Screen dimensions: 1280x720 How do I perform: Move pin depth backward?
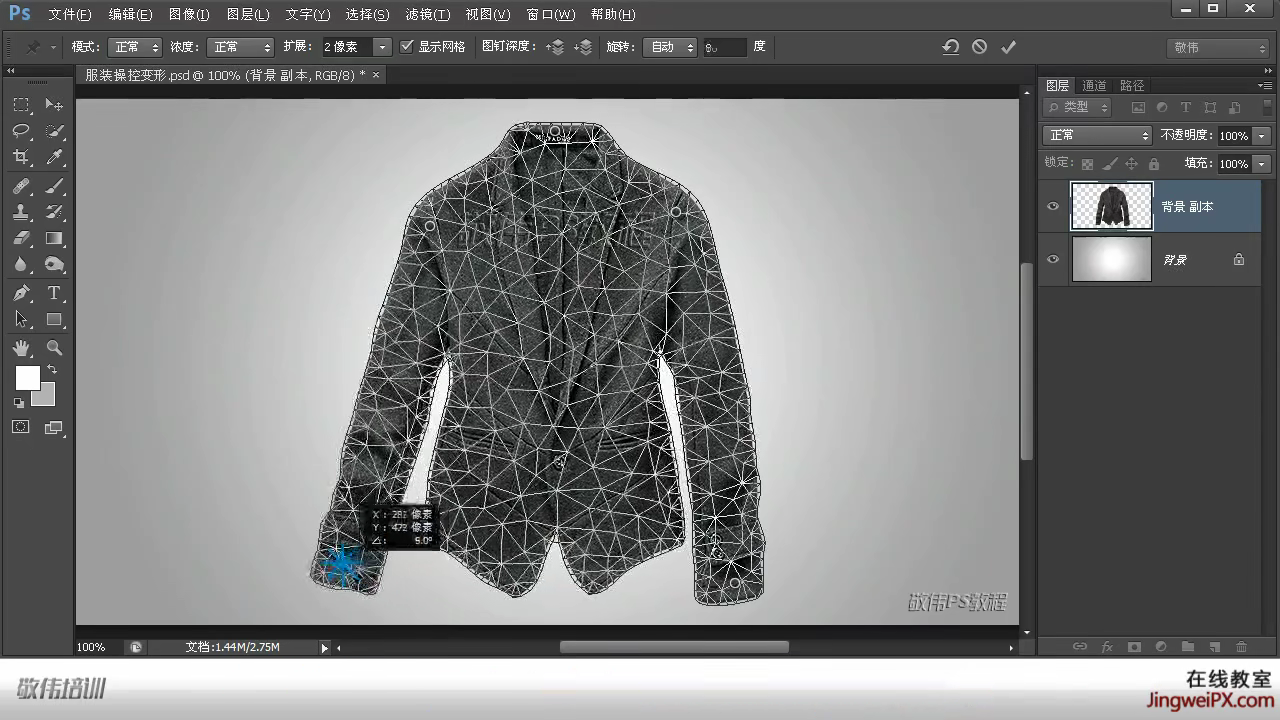583,47
